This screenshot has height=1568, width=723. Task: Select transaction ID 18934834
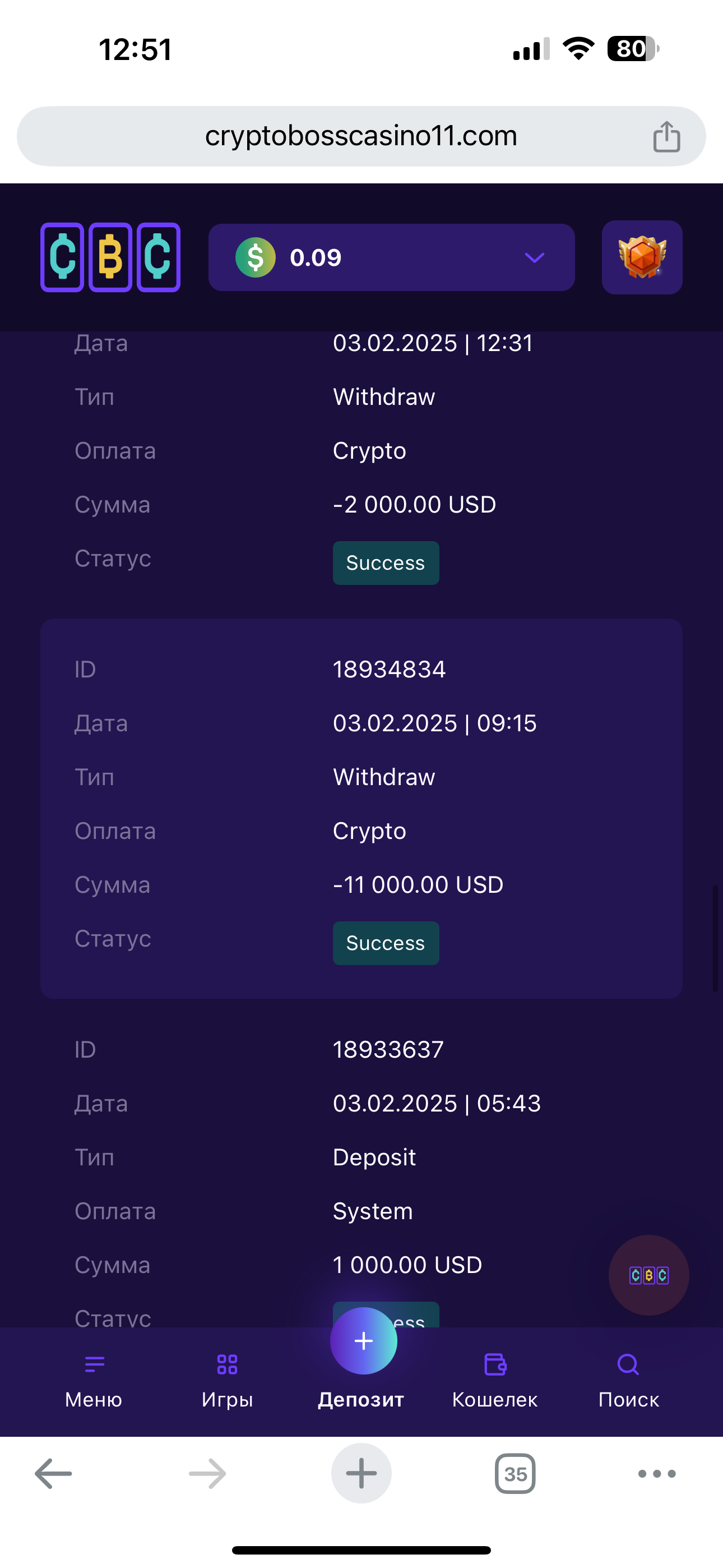coord(389,670)
